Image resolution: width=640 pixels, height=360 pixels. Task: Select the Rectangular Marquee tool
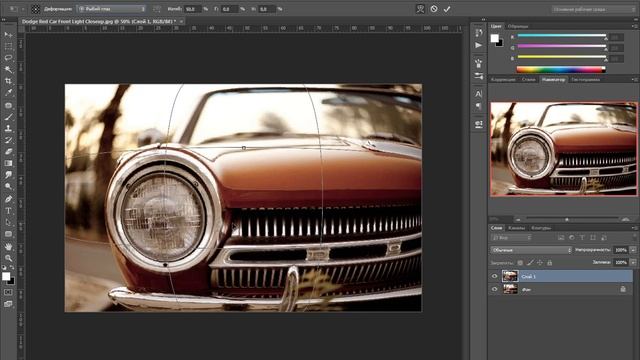click(x=8, y=47)
